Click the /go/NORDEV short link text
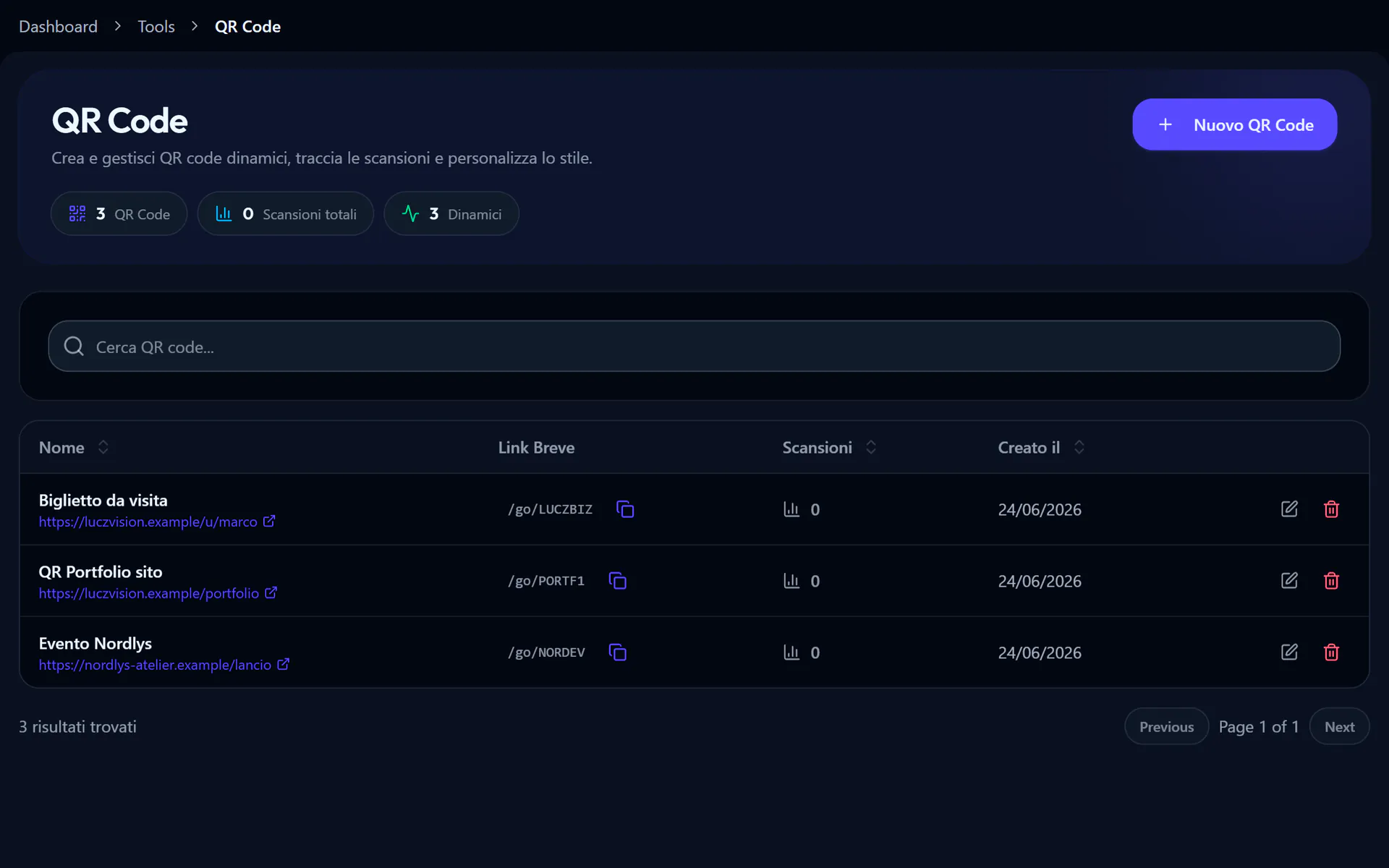This screenshot has height=868, width=1389. point(546,652)
